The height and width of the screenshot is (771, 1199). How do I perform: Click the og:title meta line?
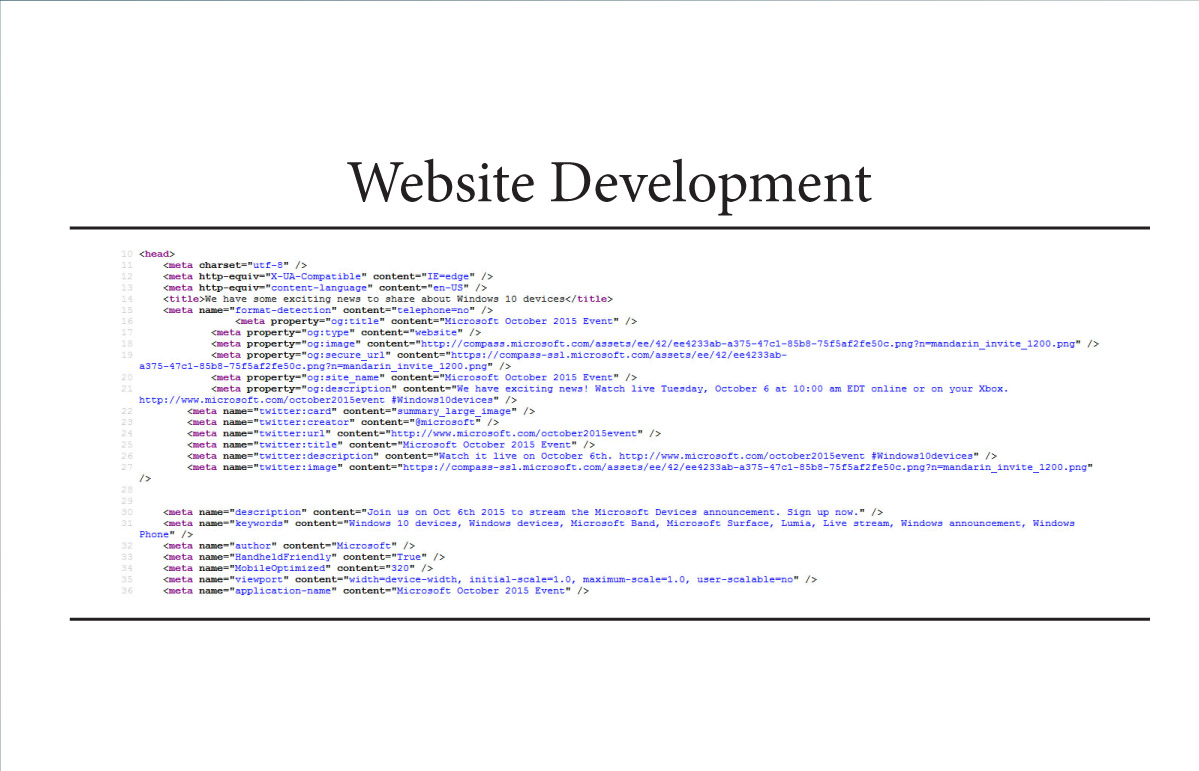436,321
